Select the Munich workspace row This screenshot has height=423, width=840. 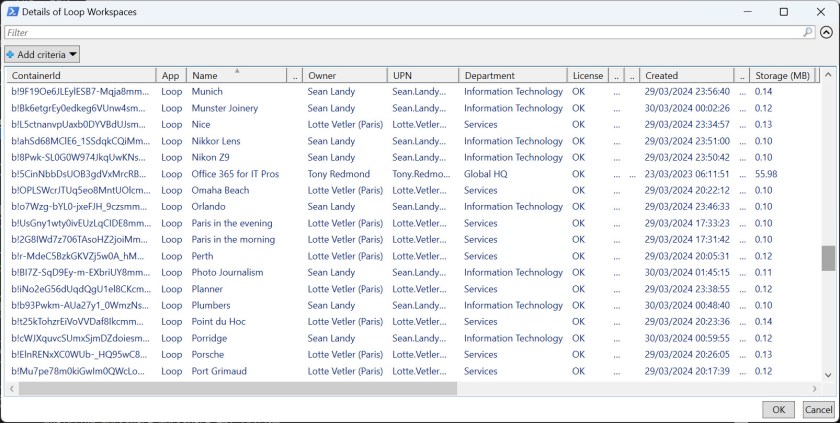[413, 92]
